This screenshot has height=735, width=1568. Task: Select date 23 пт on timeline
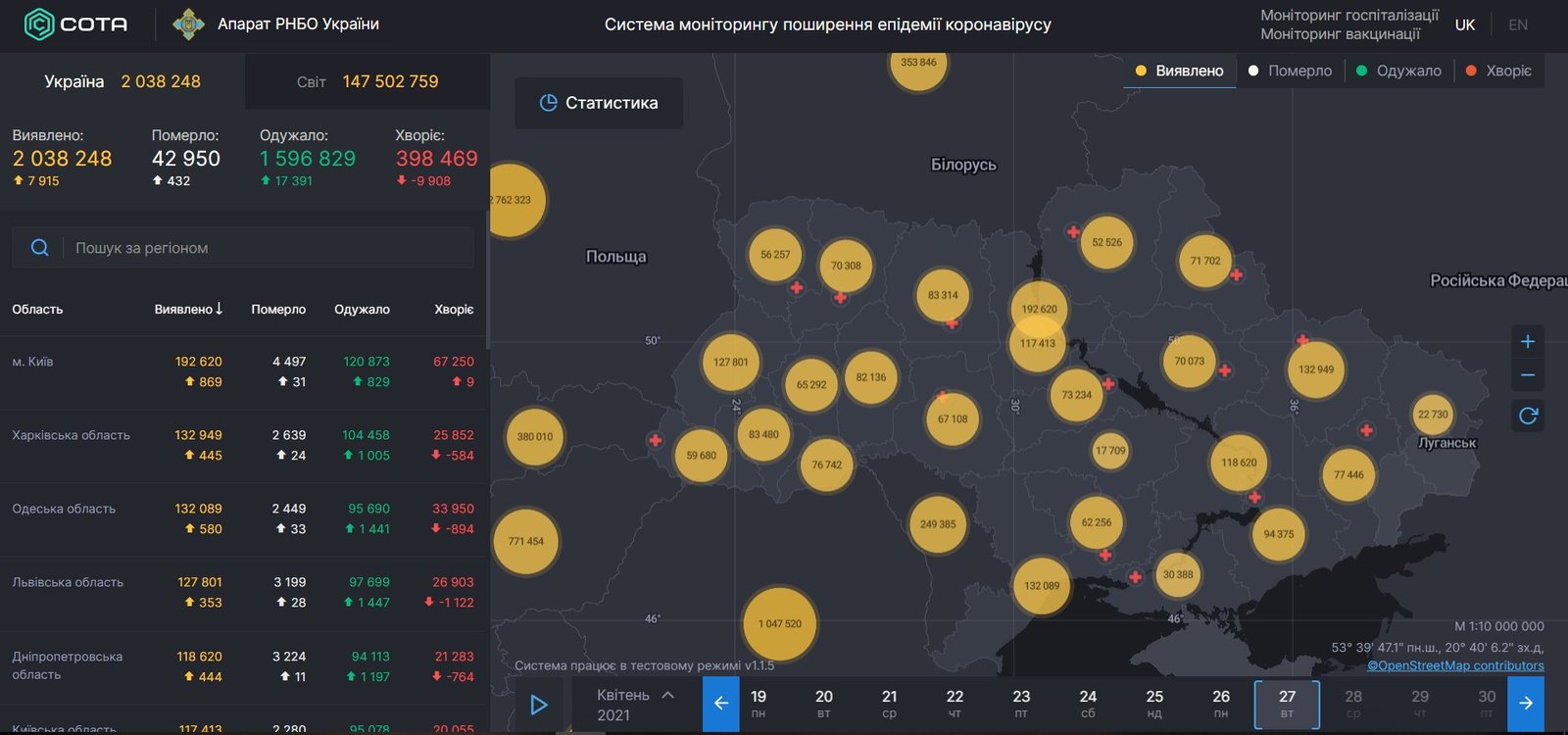[x=1021, y=704]
